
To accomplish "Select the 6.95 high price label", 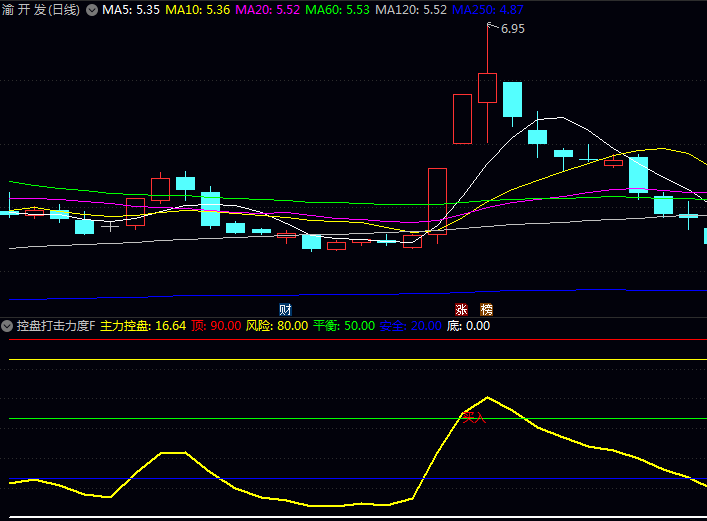I will [512, 29].
